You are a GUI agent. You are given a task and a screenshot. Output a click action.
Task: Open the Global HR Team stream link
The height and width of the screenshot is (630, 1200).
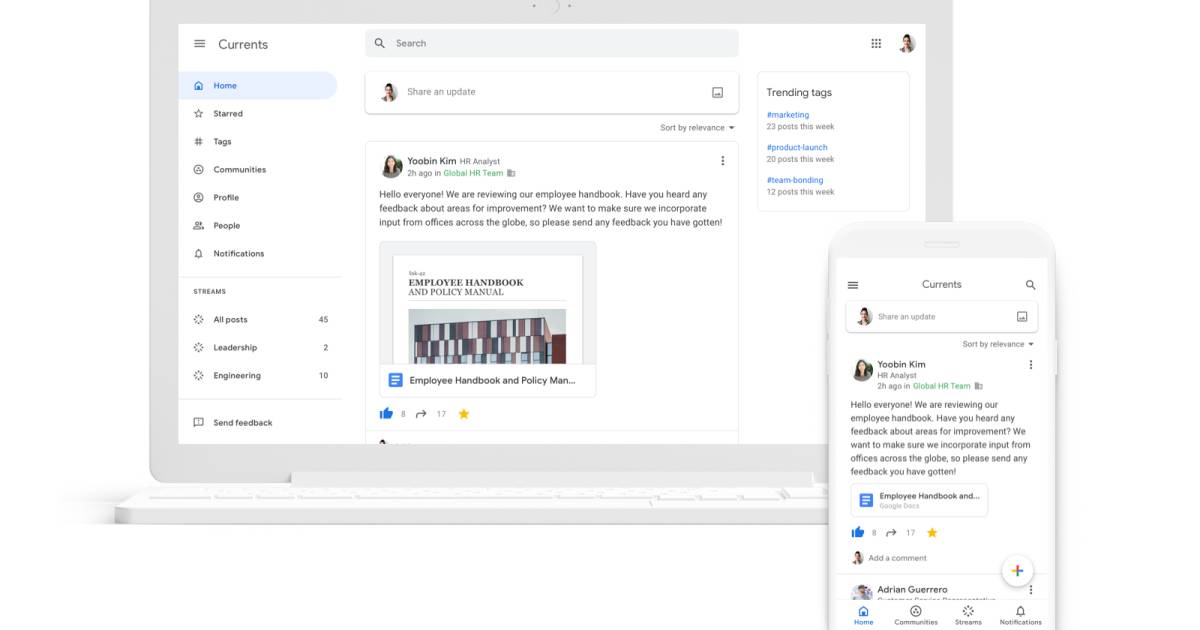474,172
